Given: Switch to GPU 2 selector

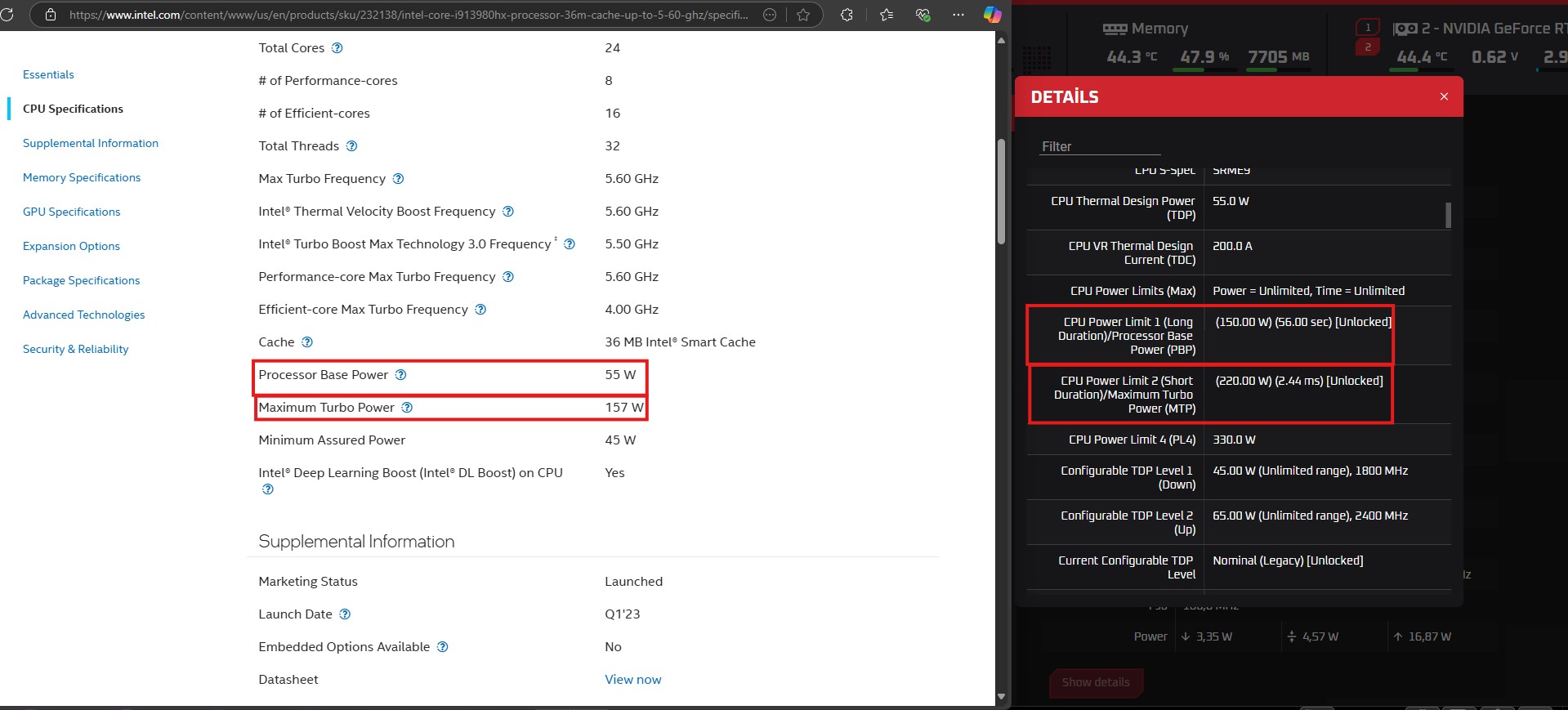Looking at the screenshot, I should [x=1368, y=47].
